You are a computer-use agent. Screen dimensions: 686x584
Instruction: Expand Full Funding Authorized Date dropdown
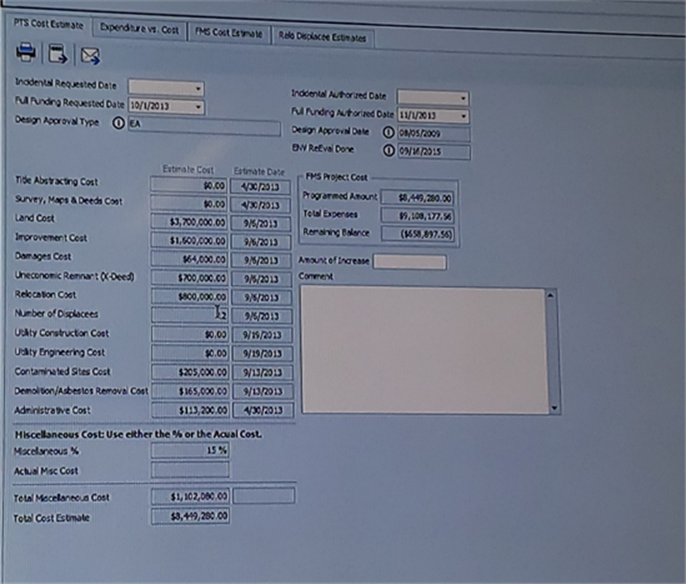point(463,116)
